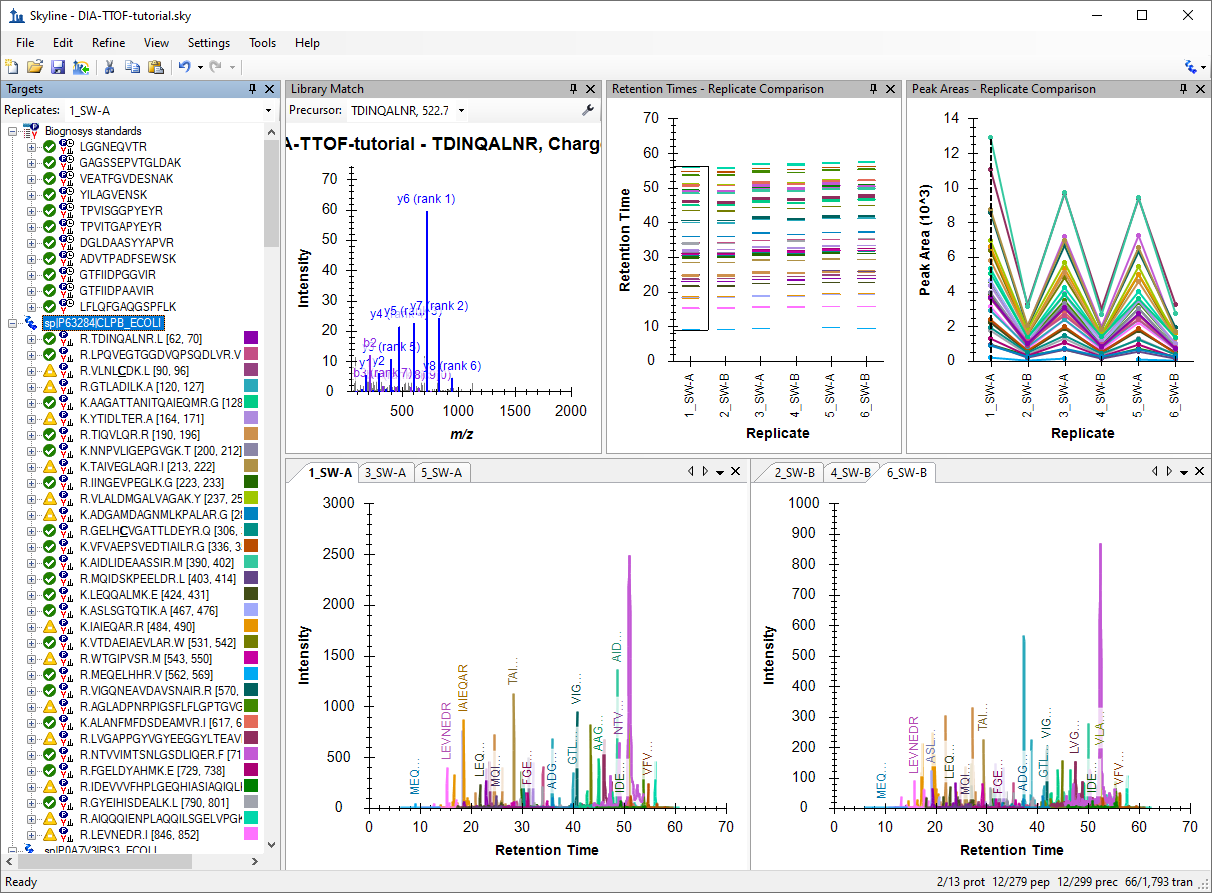Viewport: 1212px width, 893px height.
Task: Open Library Match properties with the wrench icon
Action: [x=588, y=110]
